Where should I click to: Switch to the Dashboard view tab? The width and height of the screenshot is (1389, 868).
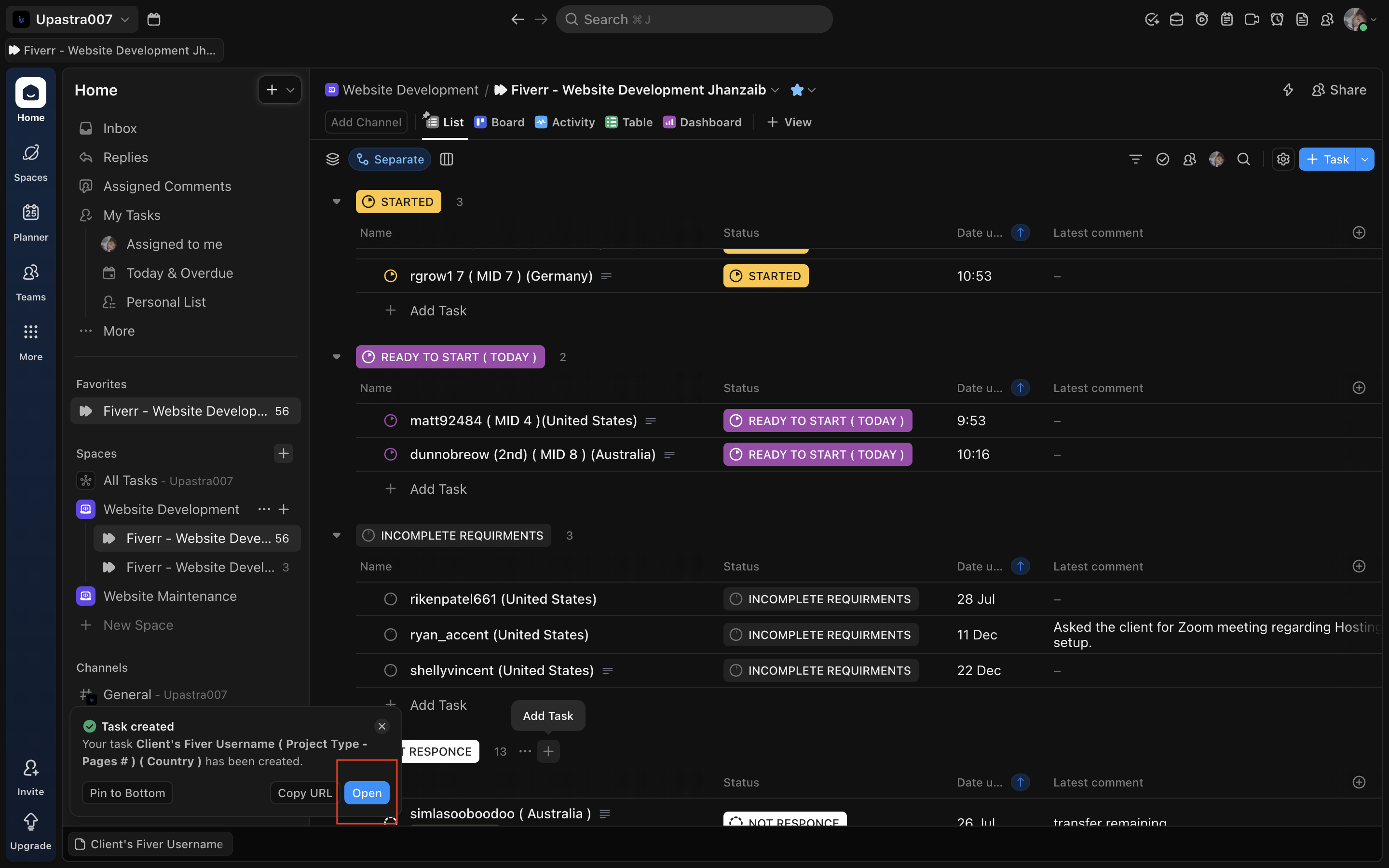point(703,122)
